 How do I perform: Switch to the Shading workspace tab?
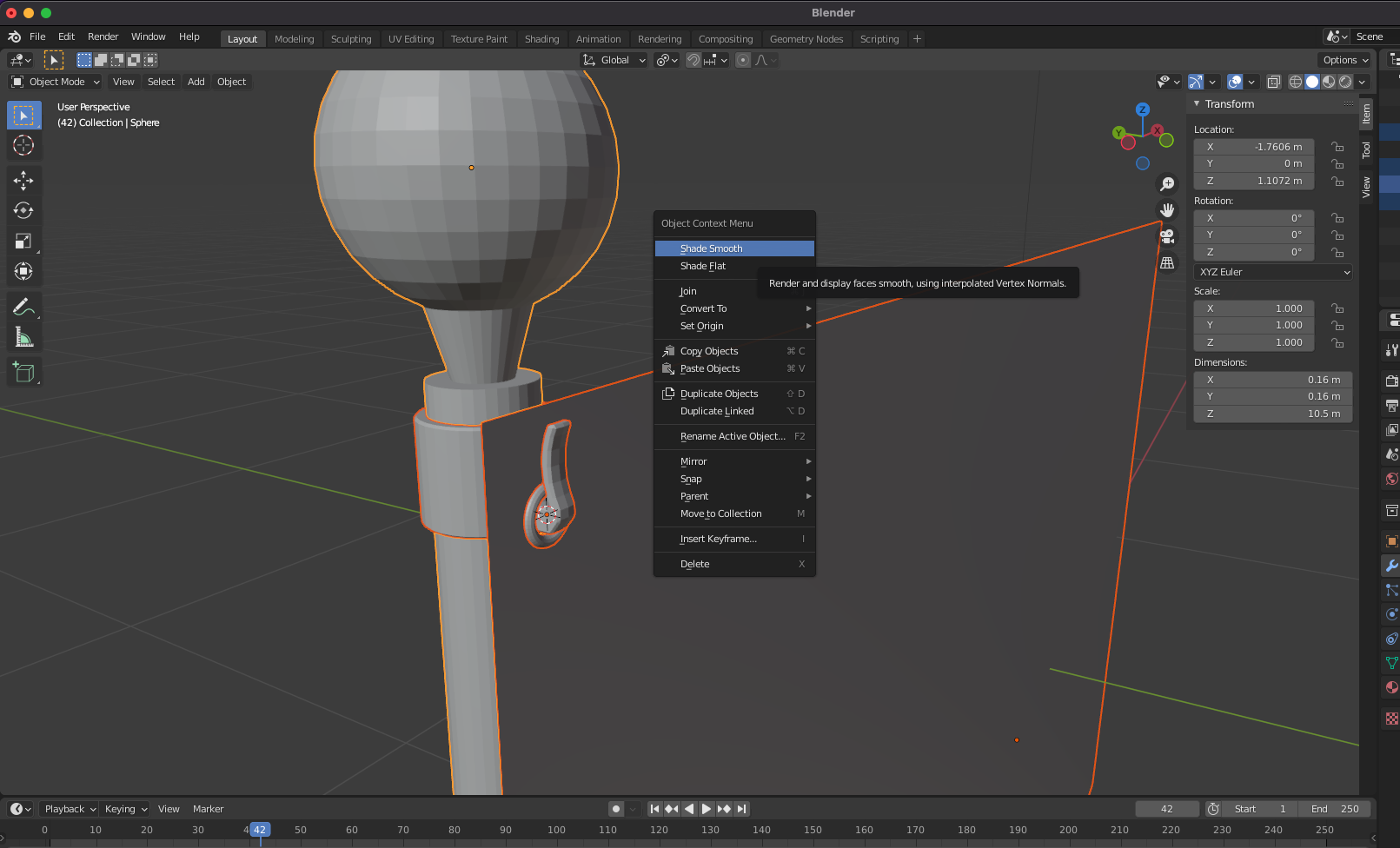(x=541, y=39)
